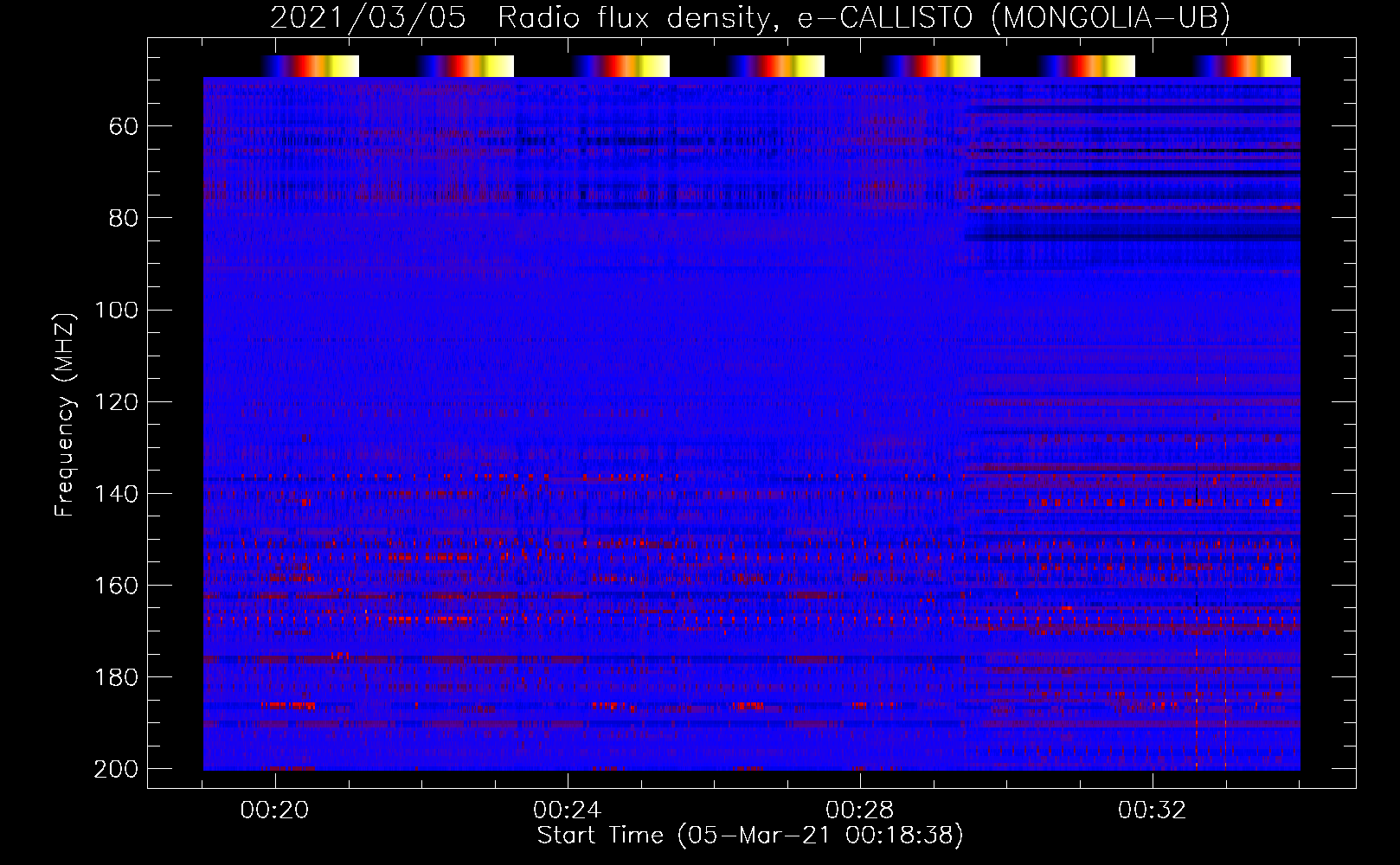The width and height of the screenshot is (1400, 865).
Task: Click the 00:28 time tick label
Action: click(860, 811)
